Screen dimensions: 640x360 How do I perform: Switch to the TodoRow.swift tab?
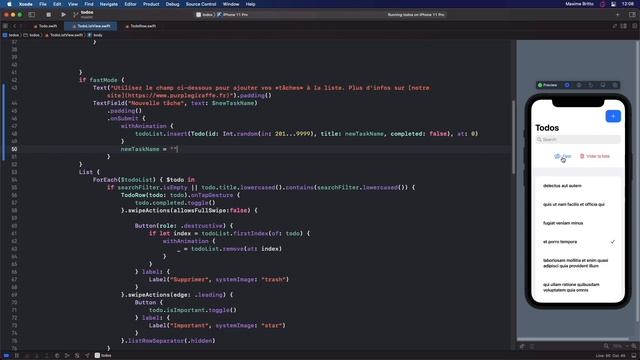click(140, 26)
